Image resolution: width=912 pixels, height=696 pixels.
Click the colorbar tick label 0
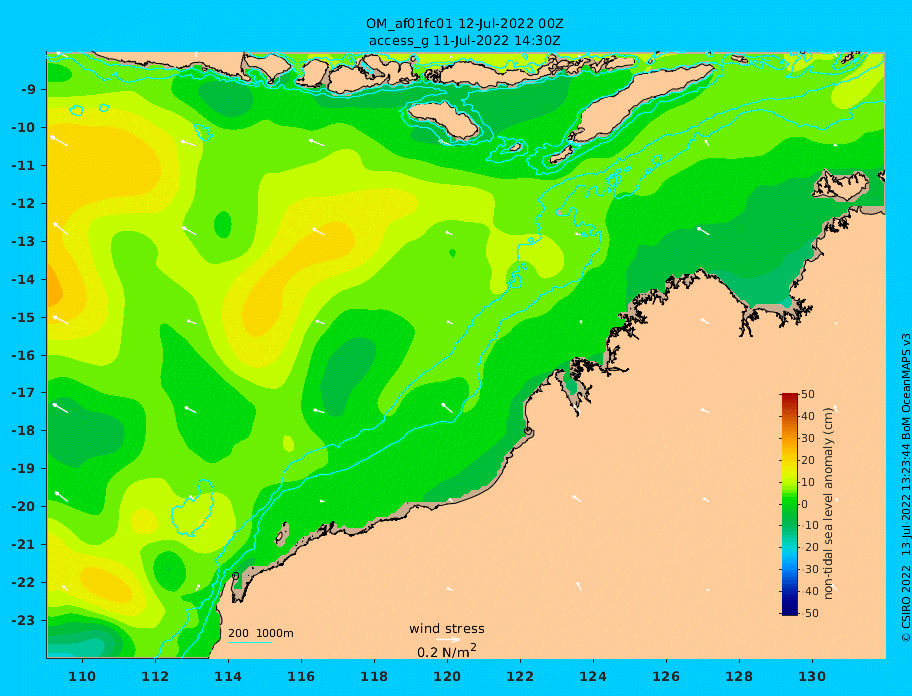pyautogui.click(x=805, y=504)
